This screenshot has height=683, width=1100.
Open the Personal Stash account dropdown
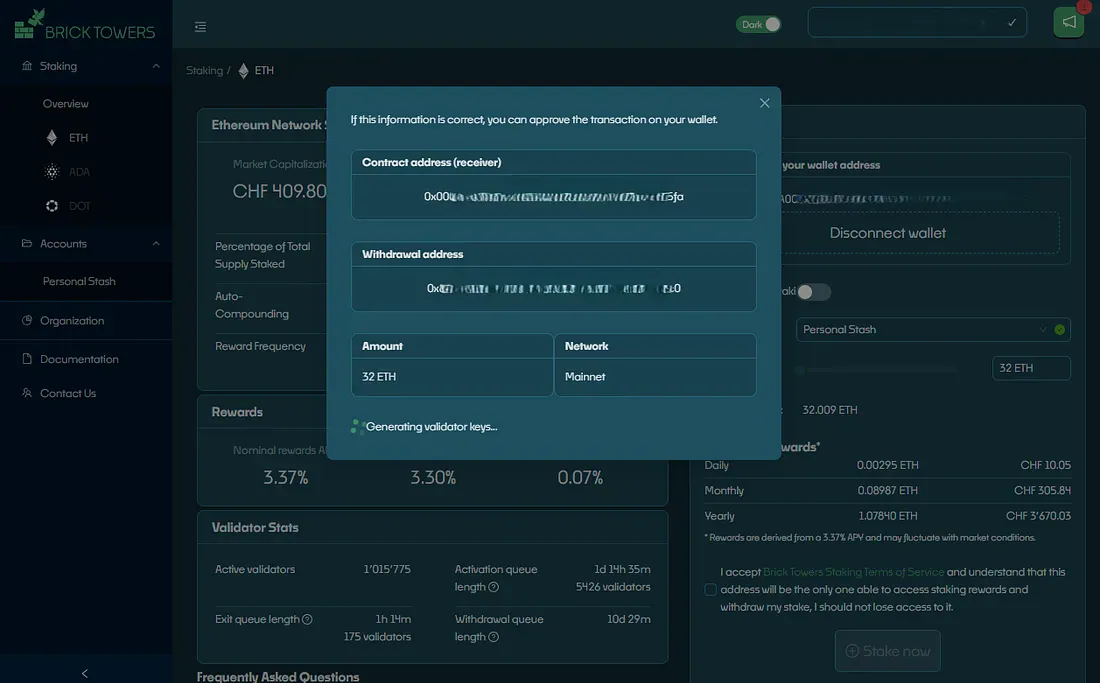click(x=933, y=330)
